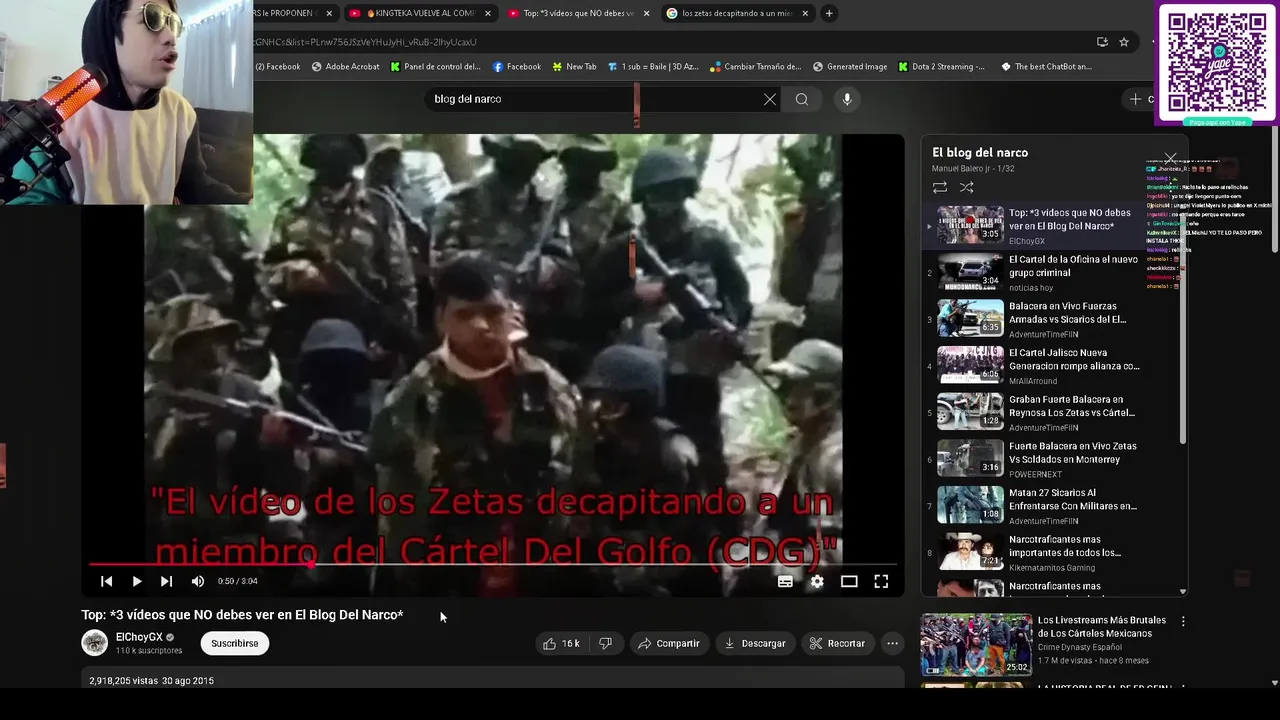Image resolution: width=1280 pixels, height=720 pixels.
Task: Click the magnifier search button
Action: click(802, 99)
